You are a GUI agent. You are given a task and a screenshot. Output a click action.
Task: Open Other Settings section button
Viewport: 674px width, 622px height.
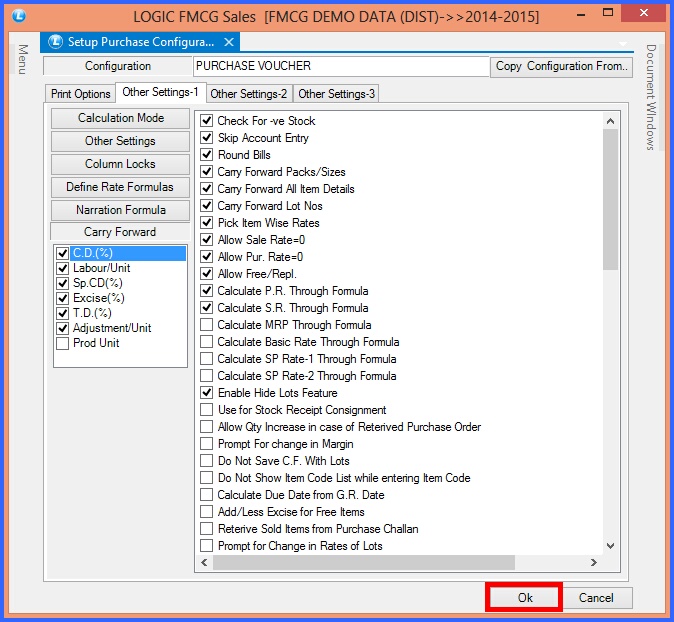[x=120, y=141]
